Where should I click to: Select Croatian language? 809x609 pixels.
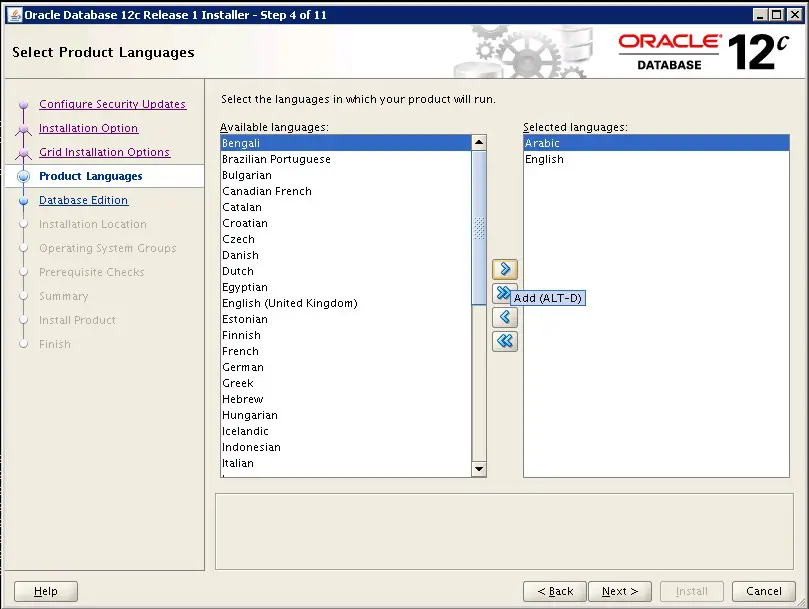346,223
